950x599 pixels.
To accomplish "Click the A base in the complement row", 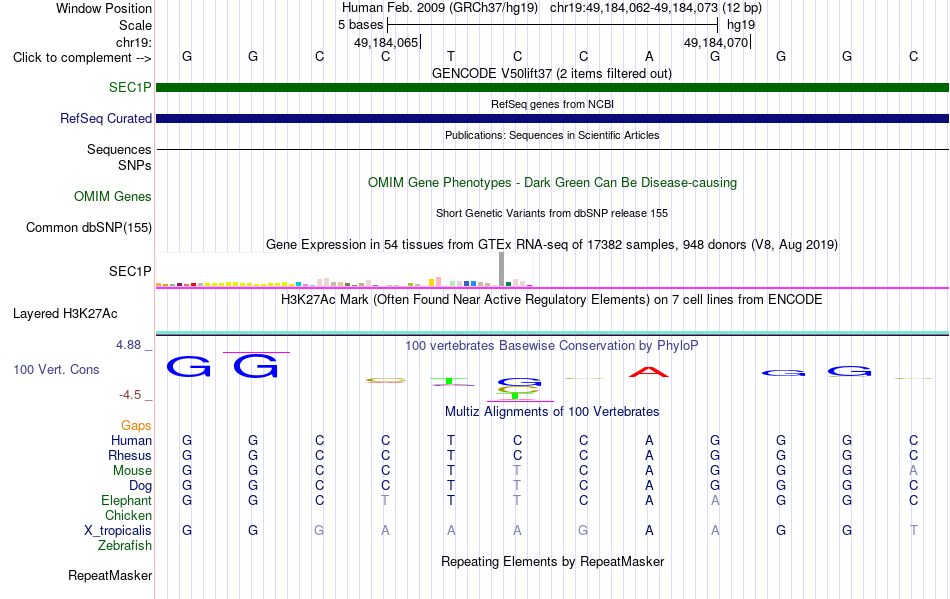I will (x=649, y=56).
